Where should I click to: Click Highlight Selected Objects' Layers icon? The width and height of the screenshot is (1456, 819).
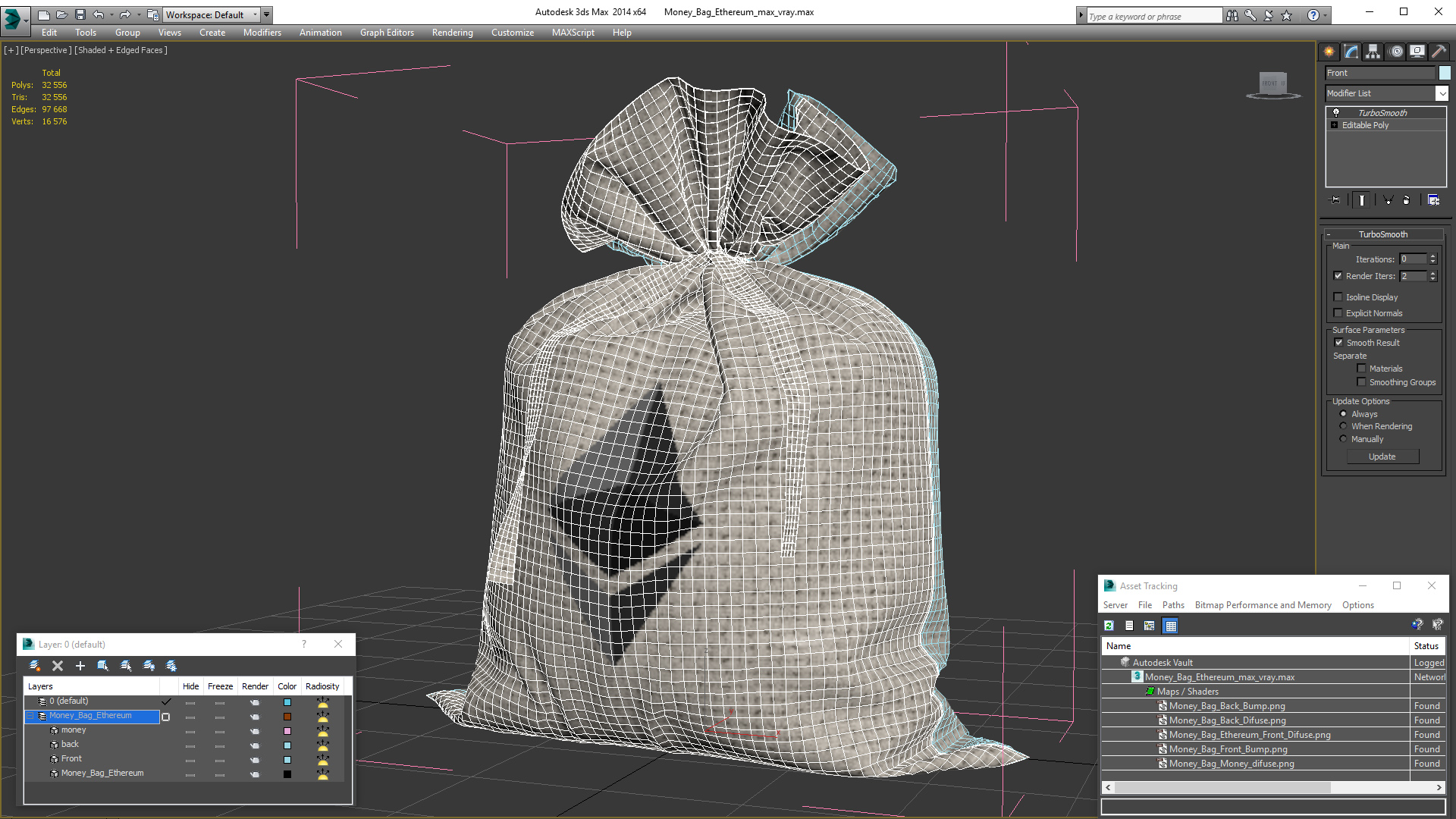126,666
